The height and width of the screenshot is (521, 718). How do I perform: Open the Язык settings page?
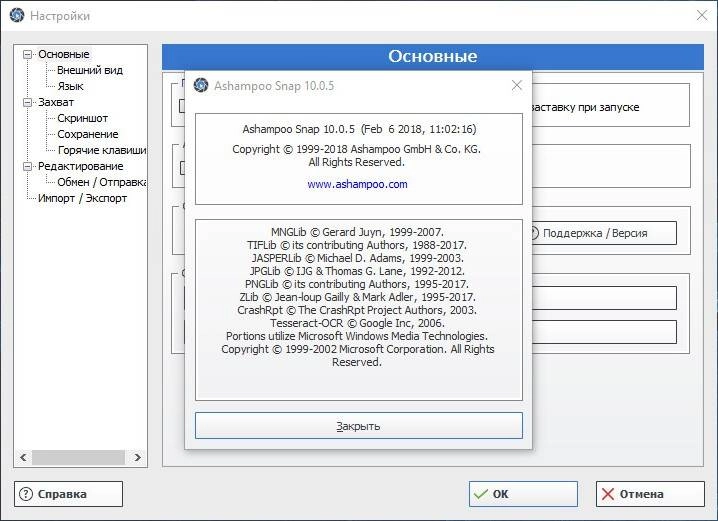[71, 86]
